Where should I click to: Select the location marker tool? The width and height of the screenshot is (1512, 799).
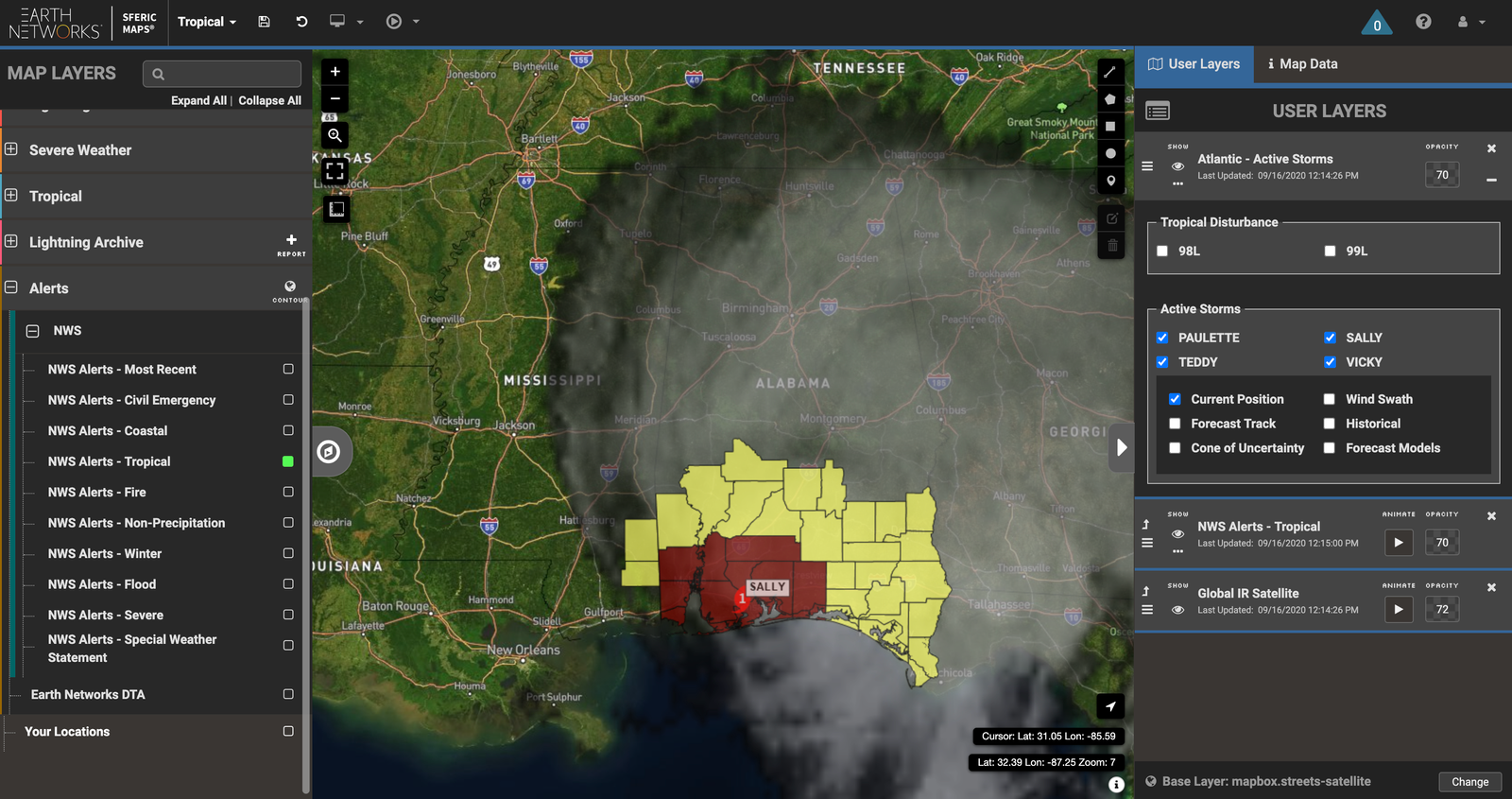(x=1110, y=181)
